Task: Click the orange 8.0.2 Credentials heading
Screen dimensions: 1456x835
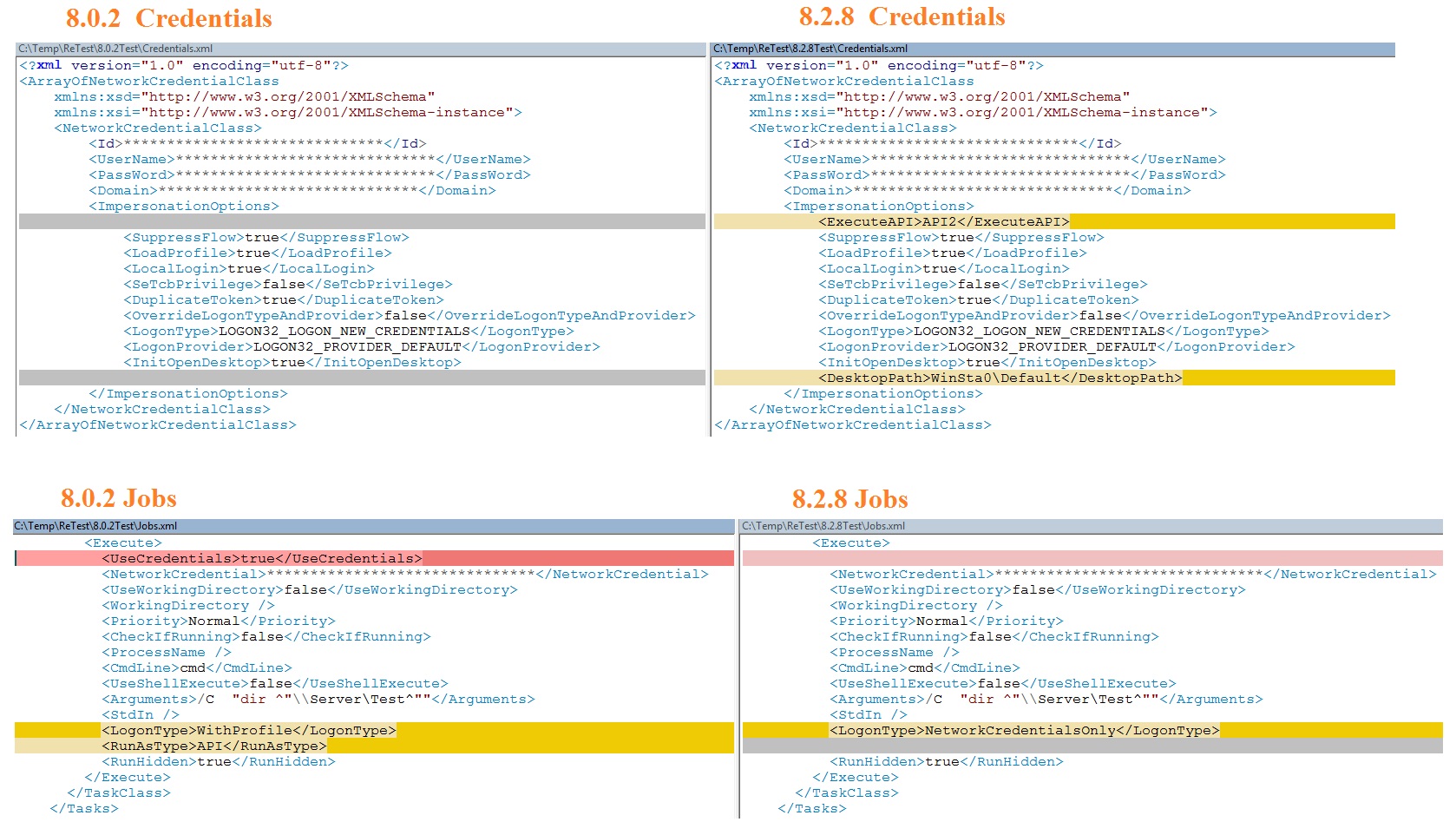Action: click(x=168, y=18)
